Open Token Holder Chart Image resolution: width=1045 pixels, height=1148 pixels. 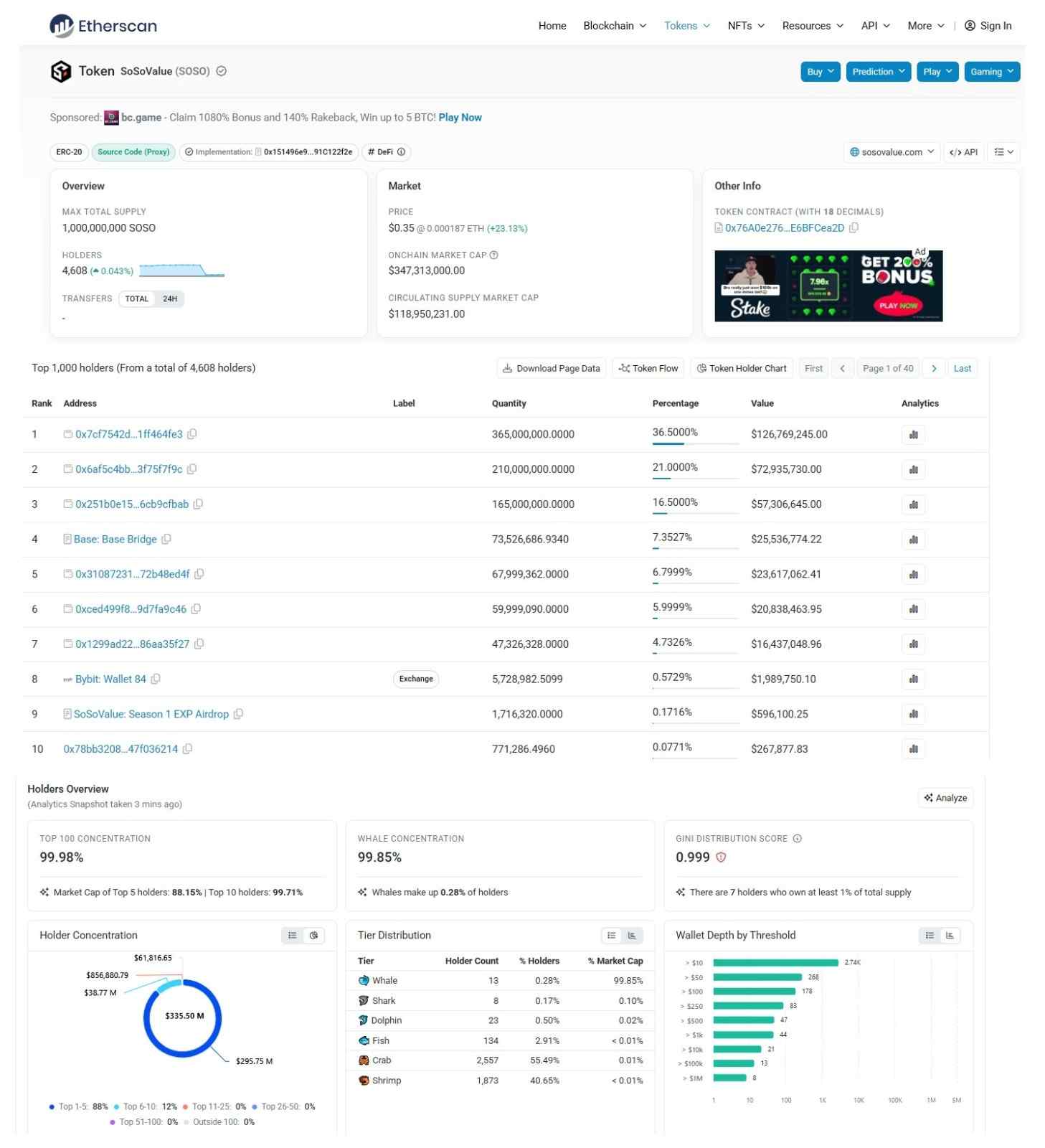click(x=742, y=368)
